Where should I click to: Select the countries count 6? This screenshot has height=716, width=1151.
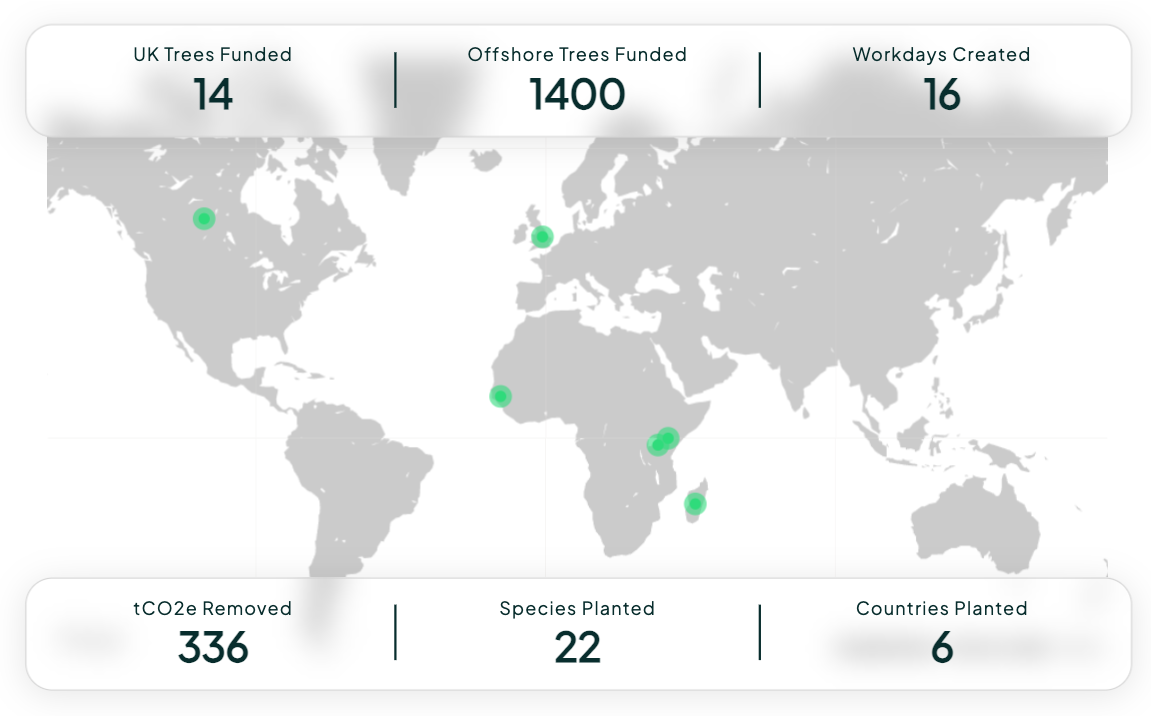(x=941, y=648)
